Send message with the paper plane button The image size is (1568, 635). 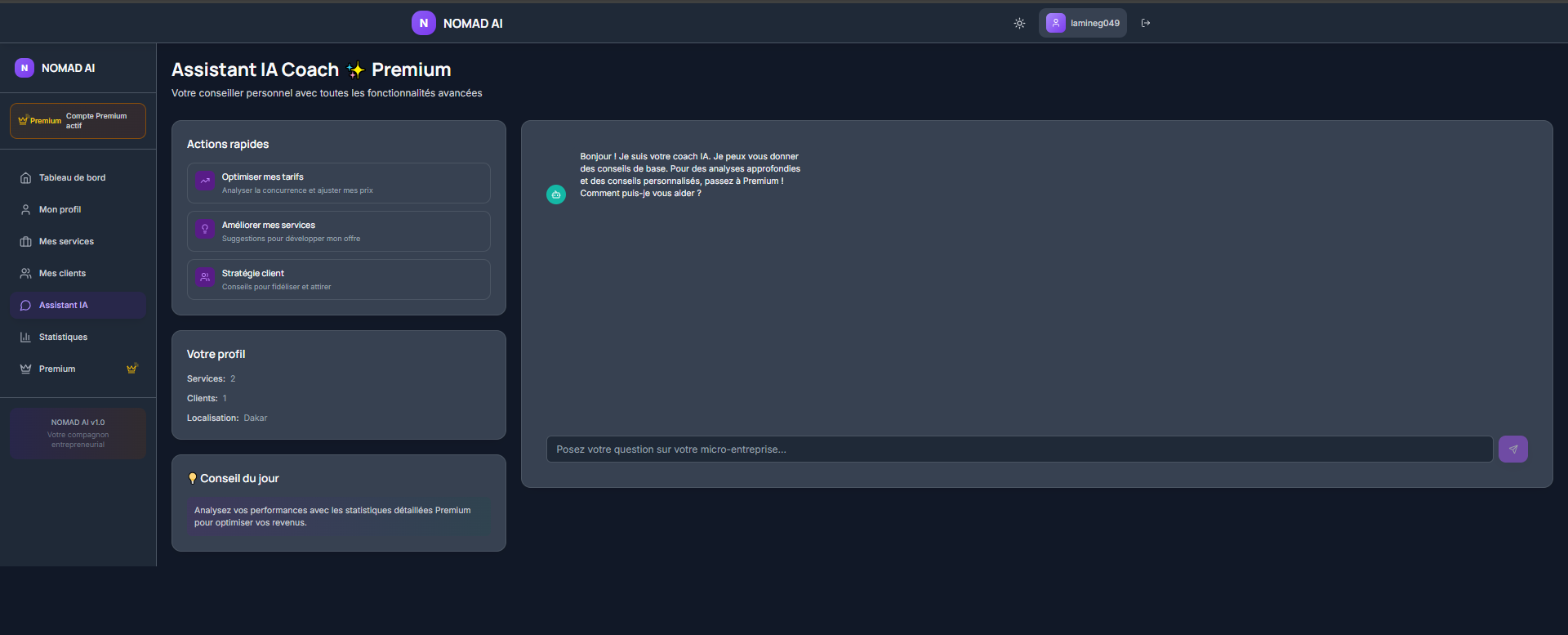1512,449
